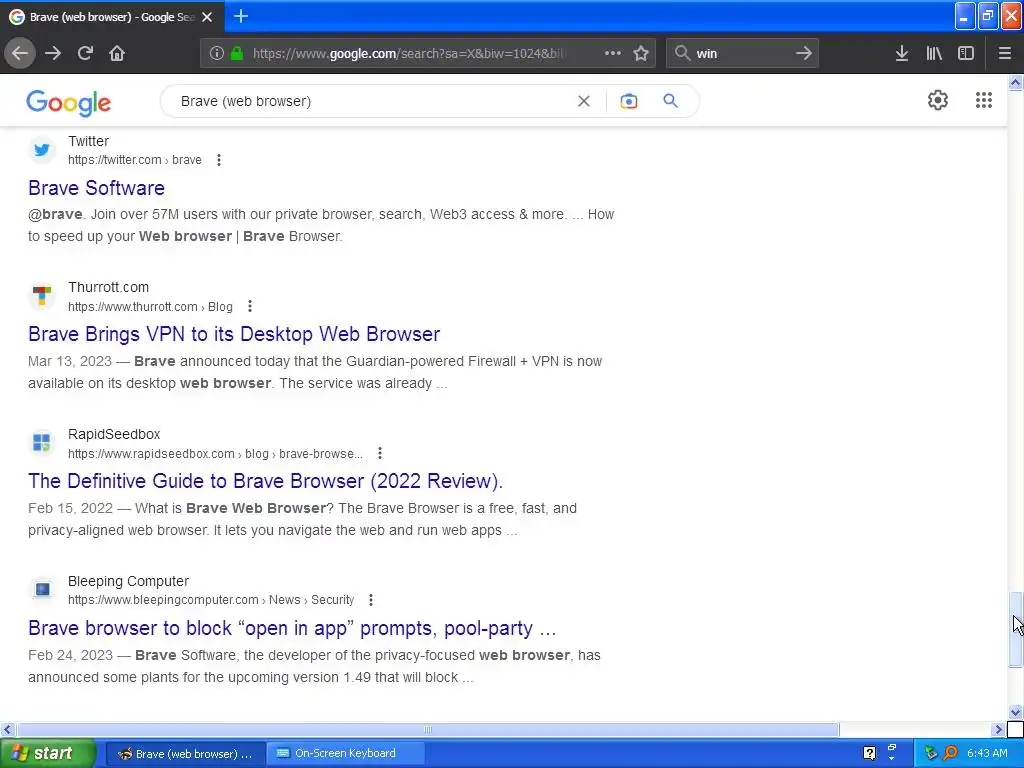This screenshot has height=768, width=1024.
Task: Open more options for the Bleeping Computer result
Action: coord(371,600)
